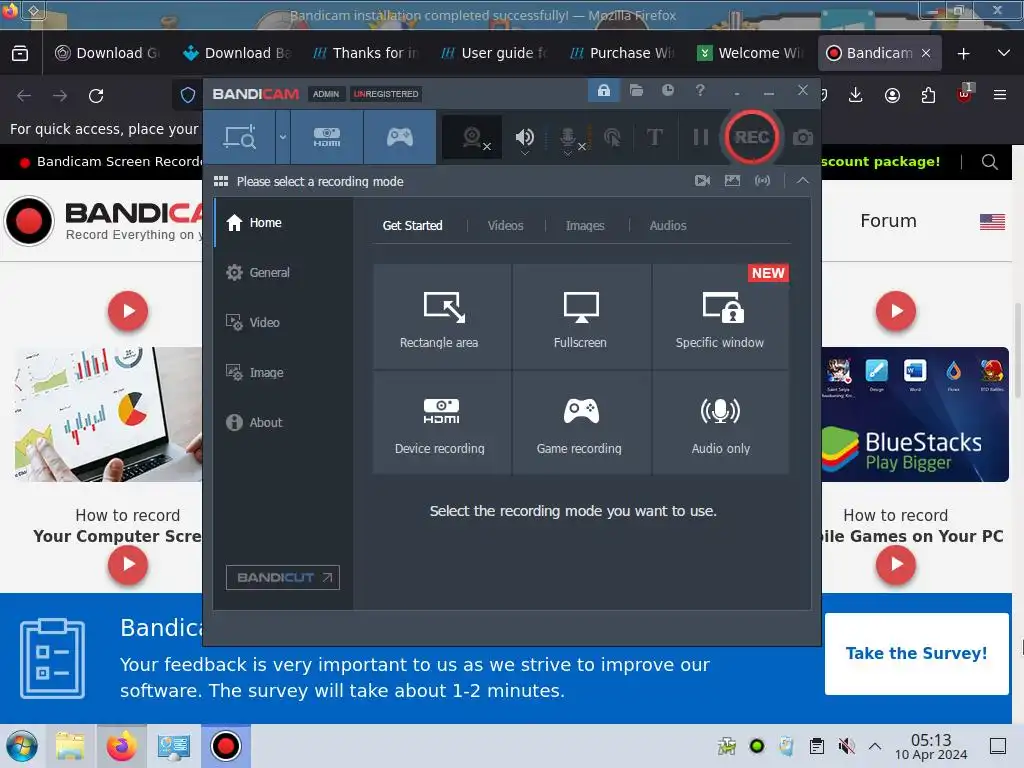Open Bandicam from the taskbar
Image resolution: width=1024 pixels, height=768 pixels.
coord(225,746)
